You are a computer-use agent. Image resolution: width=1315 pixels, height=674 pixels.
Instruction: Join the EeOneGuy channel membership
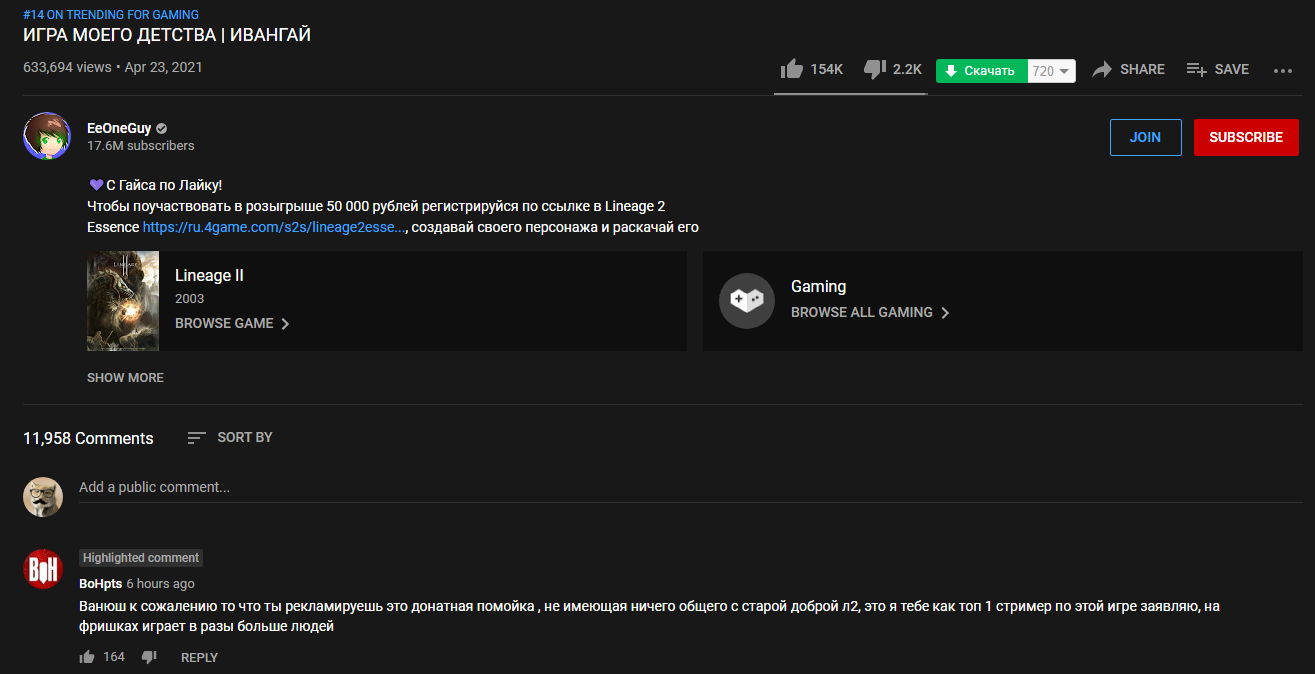(1145, 137)
